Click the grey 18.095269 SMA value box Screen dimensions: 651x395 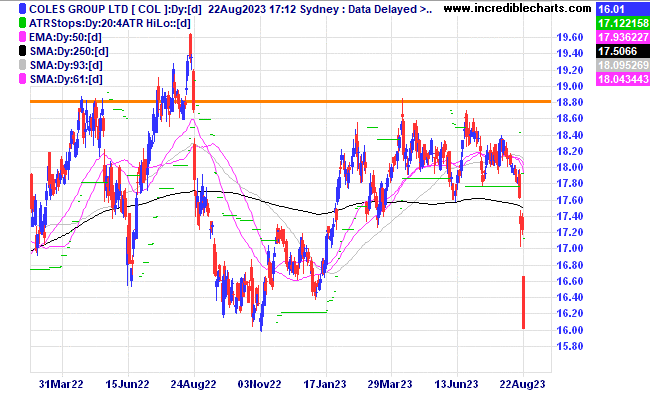tap(622, 65)
